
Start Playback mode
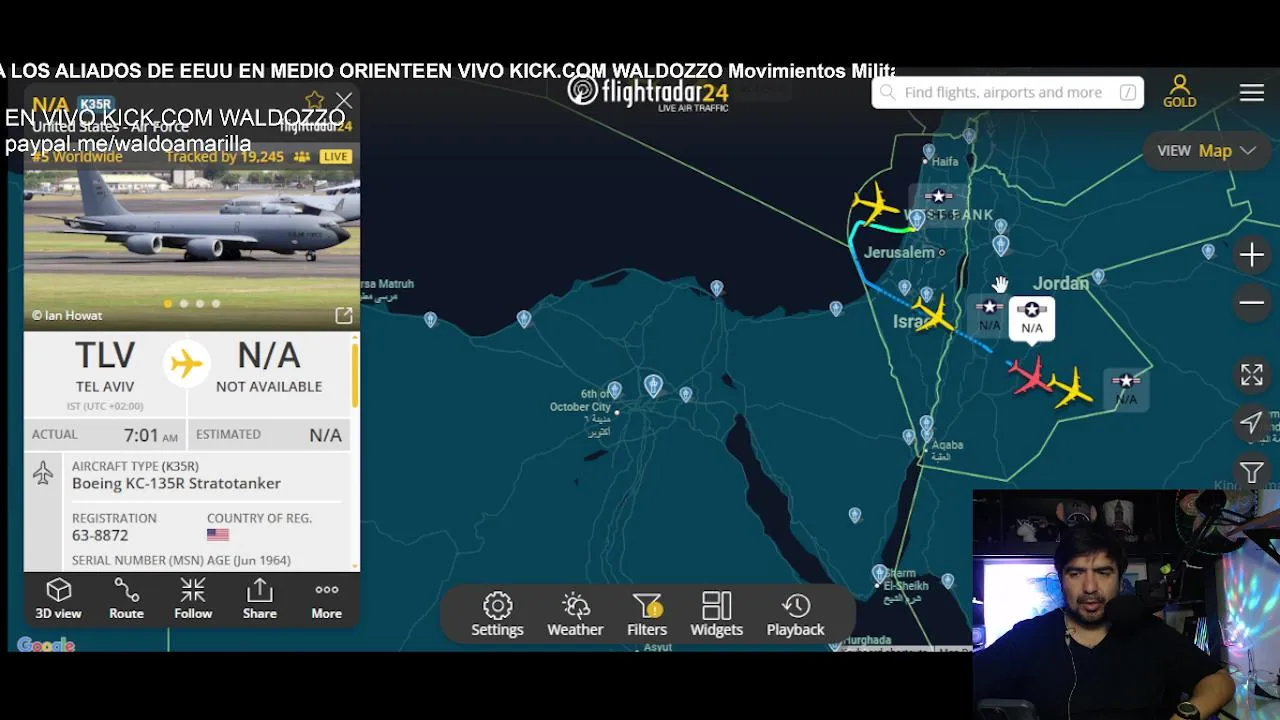[x=795, y=614]
